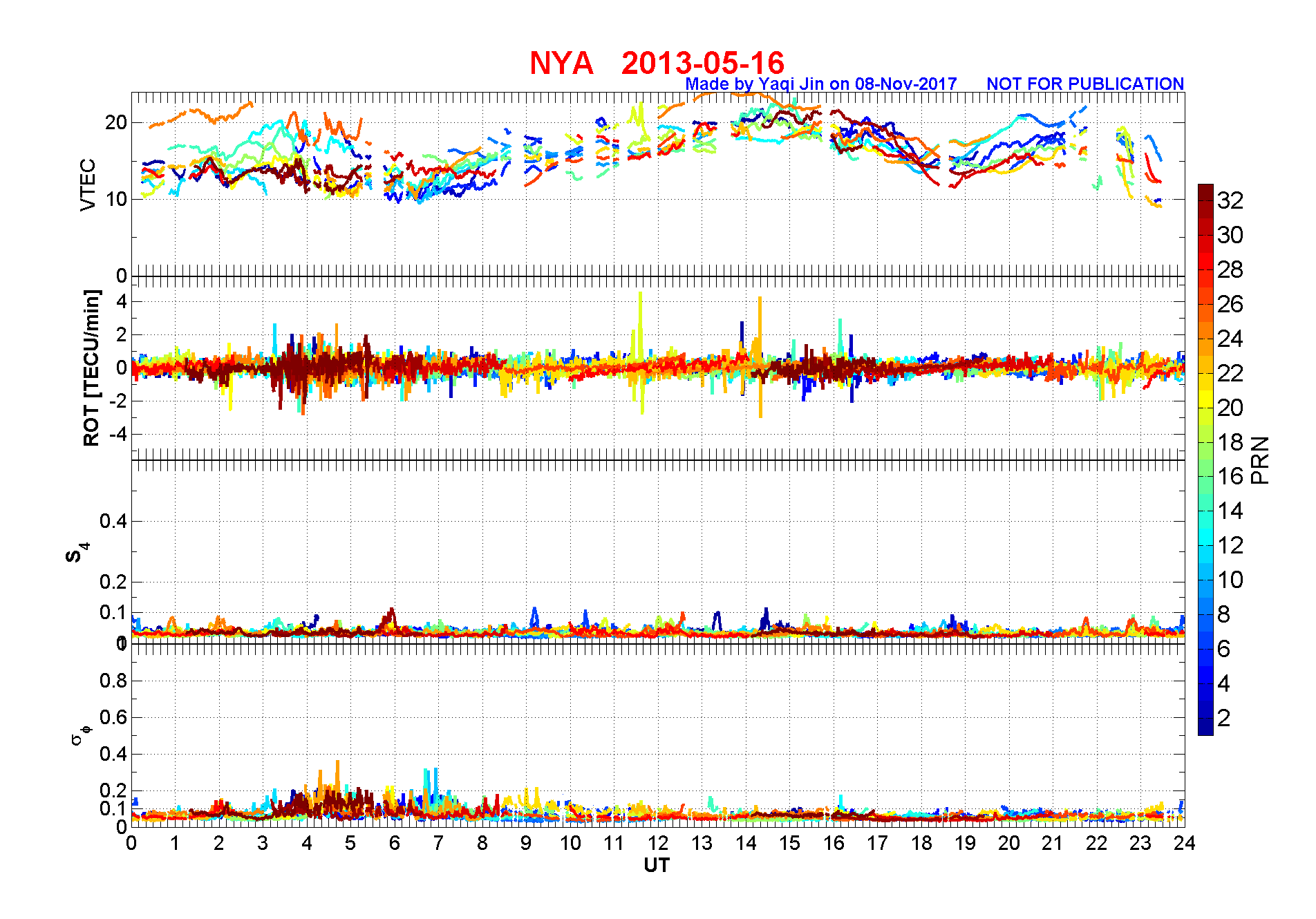Screen dimensions: 1316x919
Task: Click S4 axis tick label 0.2
Action: pos(113,582)
